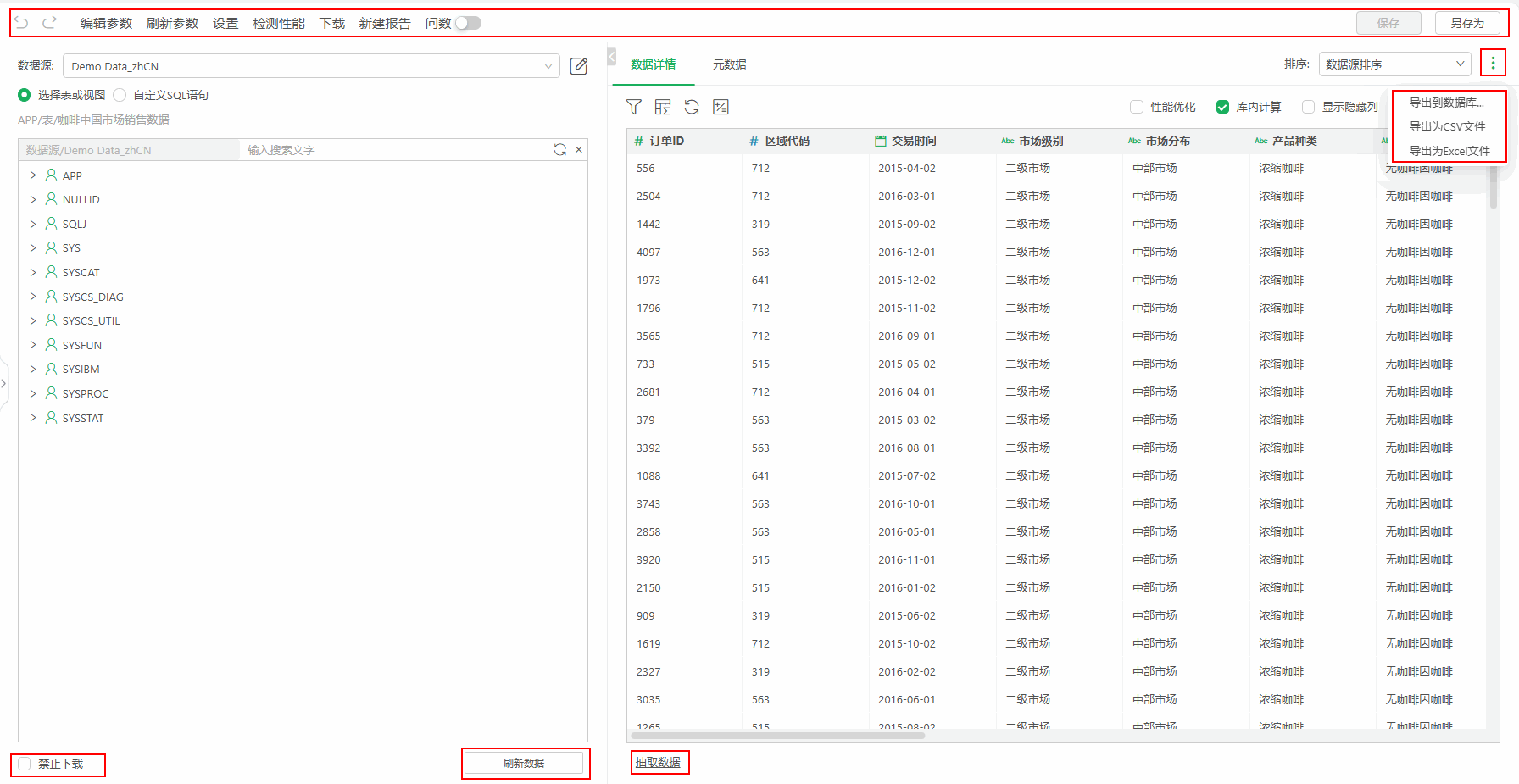This screenshot has width=1519, height=784.
Task: Click the 下载 menu item
Action: [331, 23]
